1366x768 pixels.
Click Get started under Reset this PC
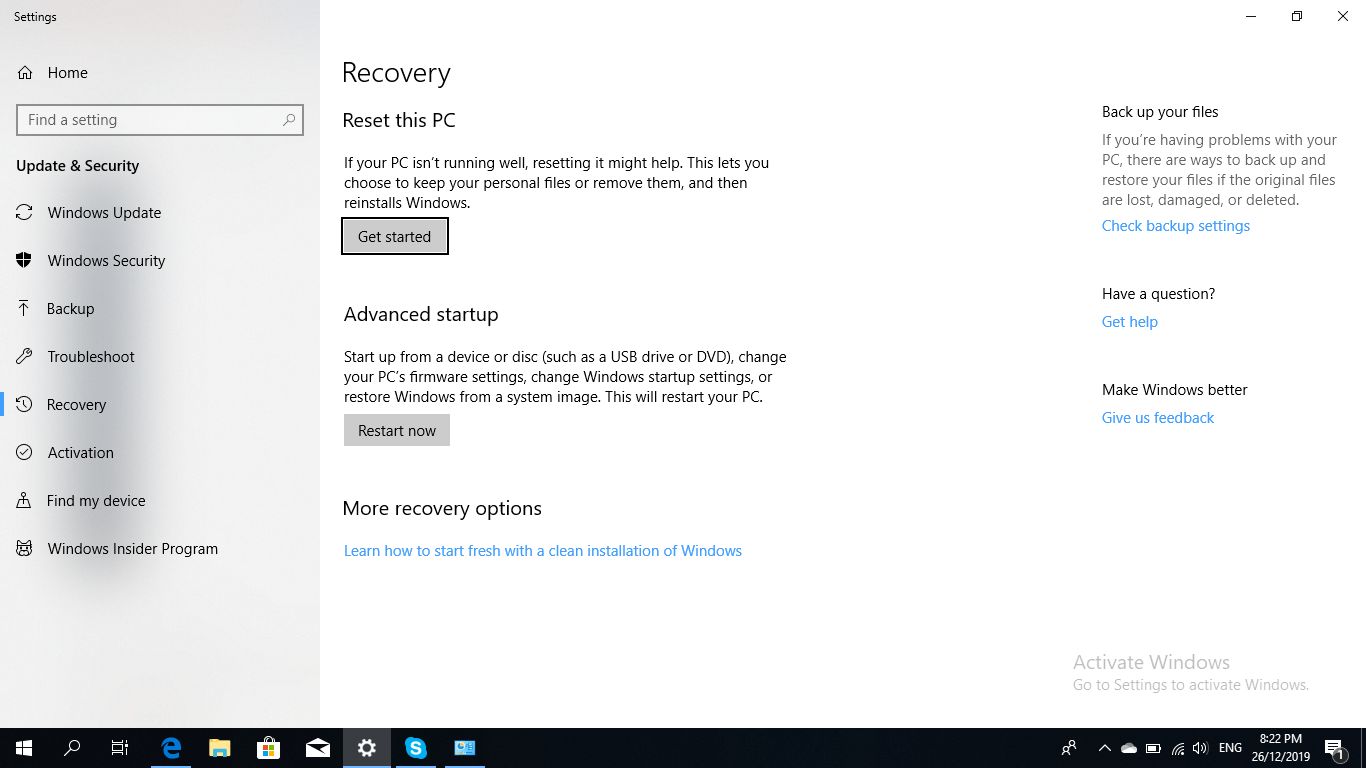(x=395, y=237)
